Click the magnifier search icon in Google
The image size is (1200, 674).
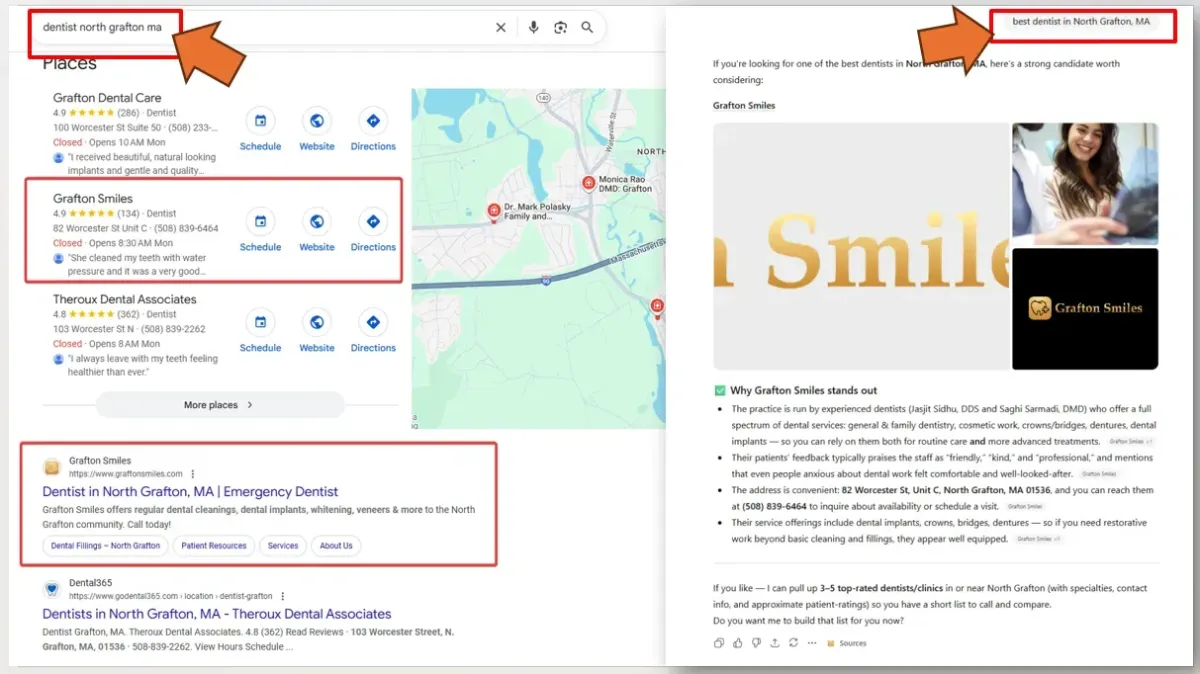pyautogui.click(x=587, y=28)
